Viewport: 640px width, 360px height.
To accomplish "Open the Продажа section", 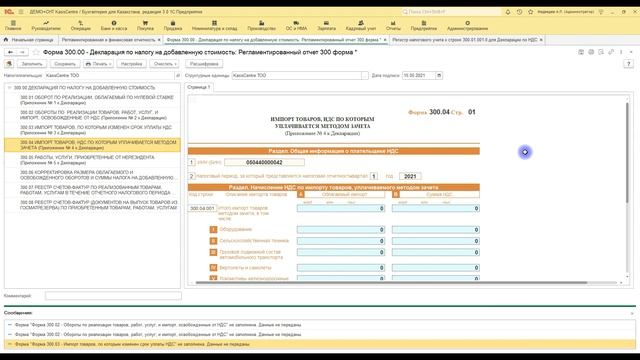I will (x=173, y=26).
